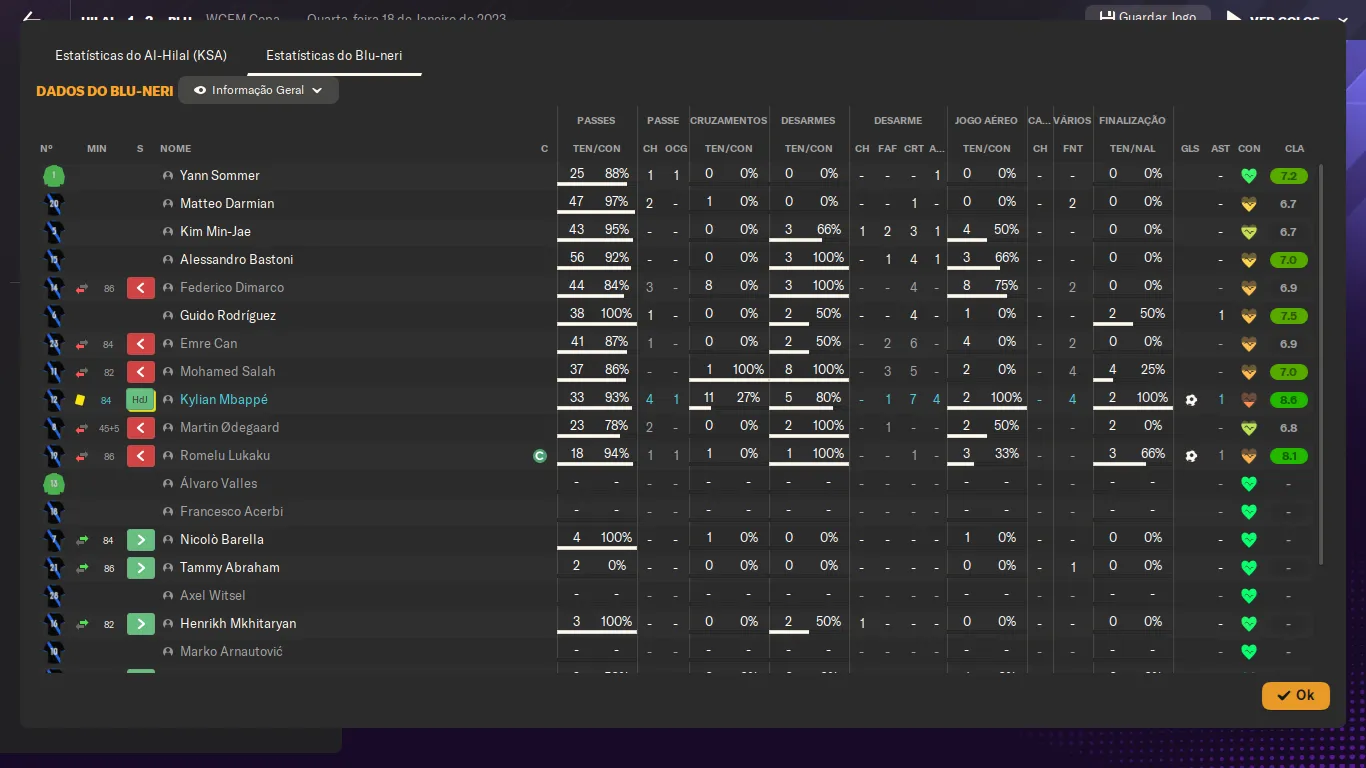Click Kylian Mbappé's HdJ badge

pyautogui.click(x=140, y=400)
